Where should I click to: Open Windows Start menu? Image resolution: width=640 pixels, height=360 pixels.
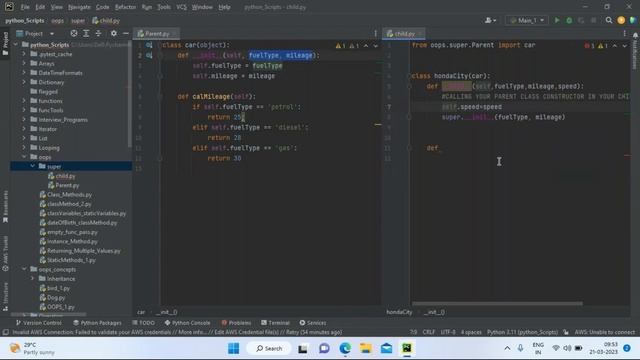[233, 348]
